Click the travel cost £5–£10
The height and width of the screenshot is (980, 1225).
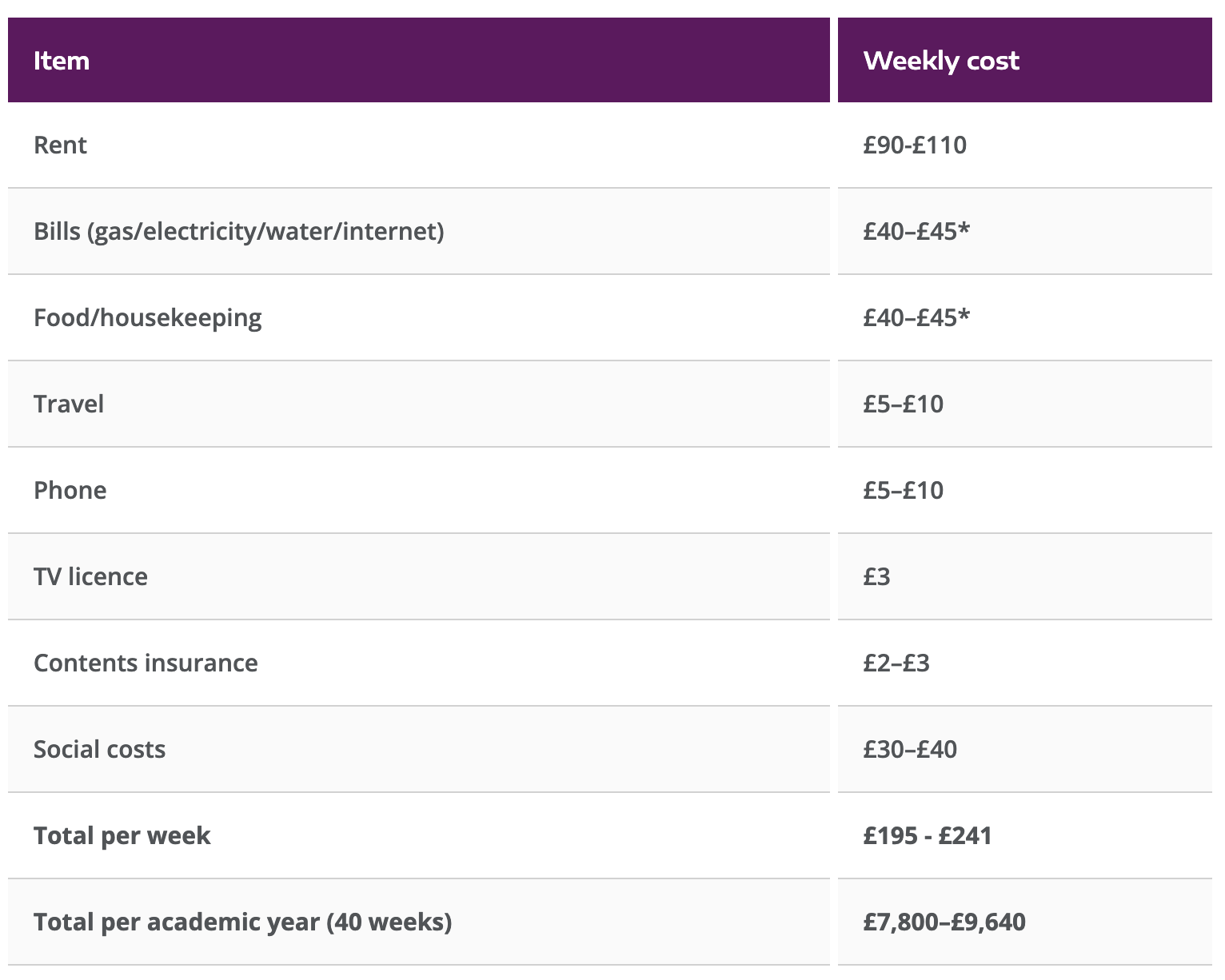coord(904,404)
